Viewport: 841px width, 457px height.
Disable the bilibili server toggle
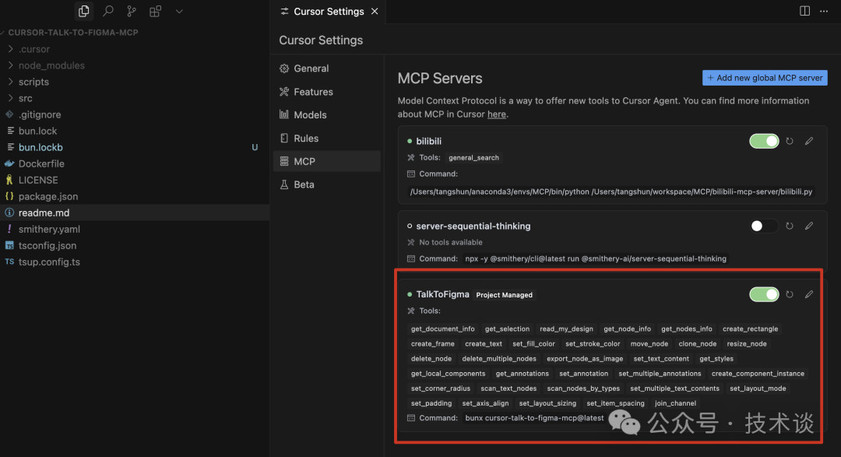764,141
